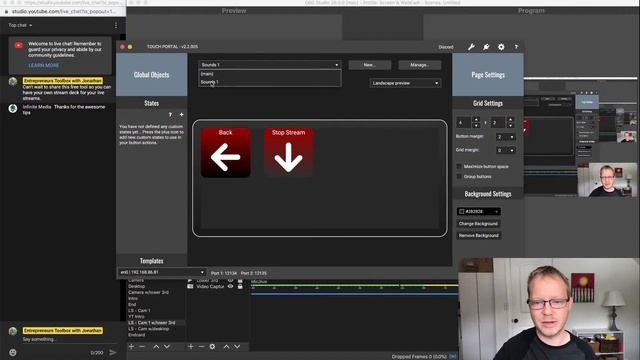The width and height of the screenshot is (640, 360).
Task: Enable Group buttons checkbox
Action: click(x=459, y=177)
